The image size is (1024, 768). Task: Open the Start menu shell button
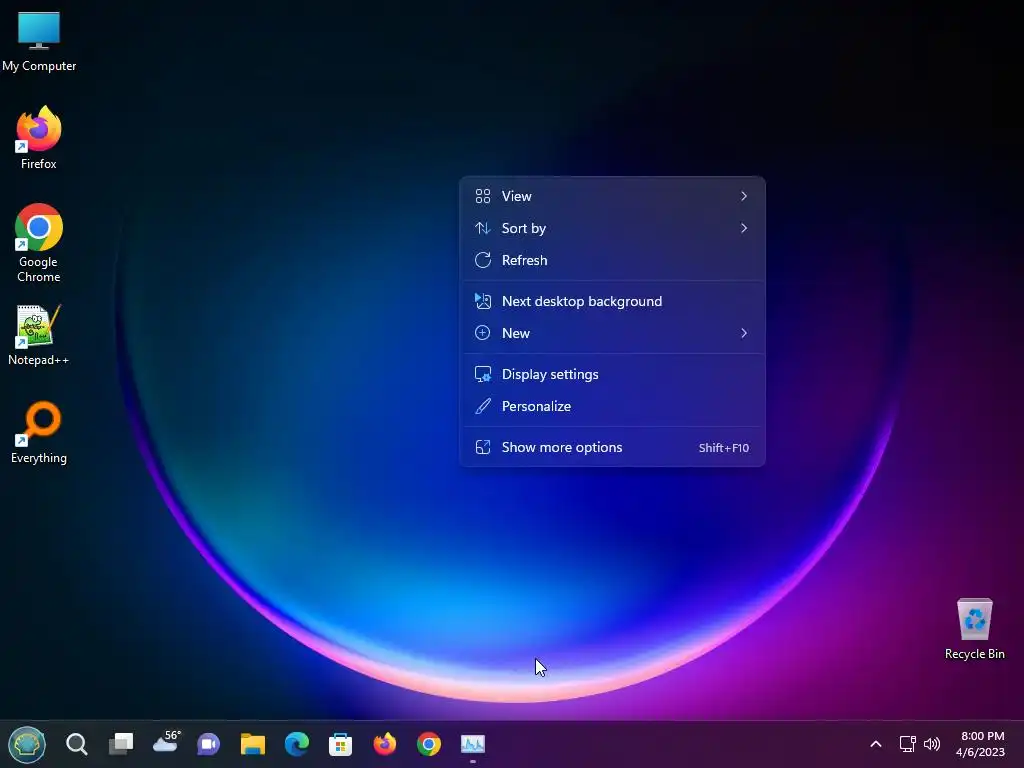[x=27, y=744]
